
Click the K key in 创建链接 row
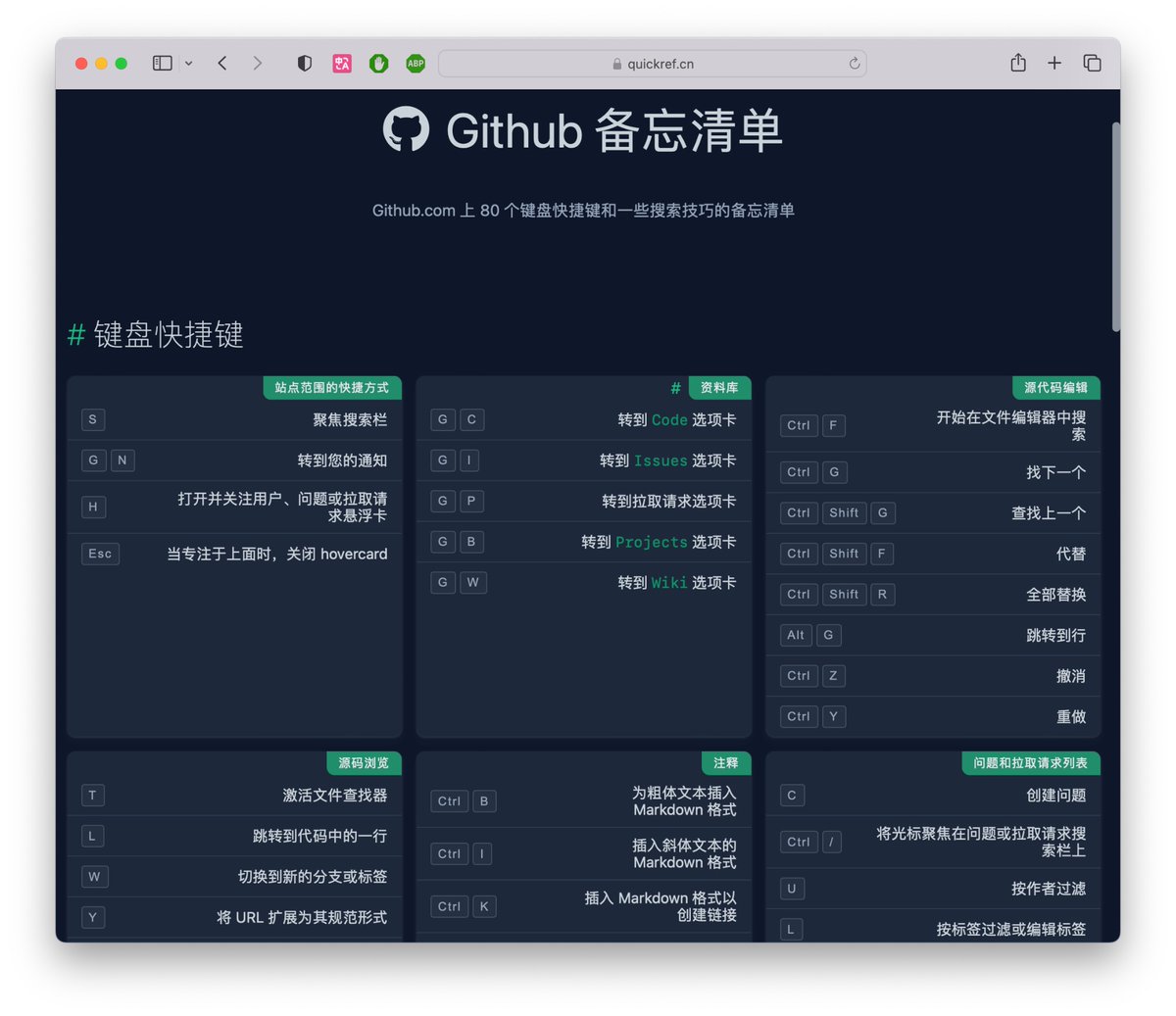point(484,906)
